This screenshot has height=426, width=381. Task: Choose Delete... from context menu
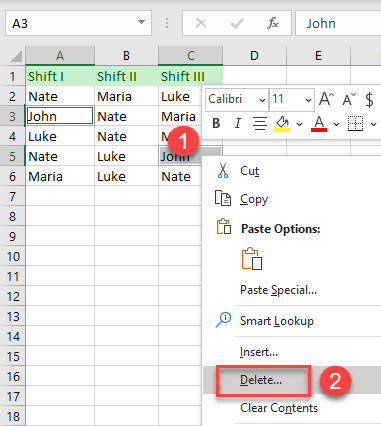261,380
